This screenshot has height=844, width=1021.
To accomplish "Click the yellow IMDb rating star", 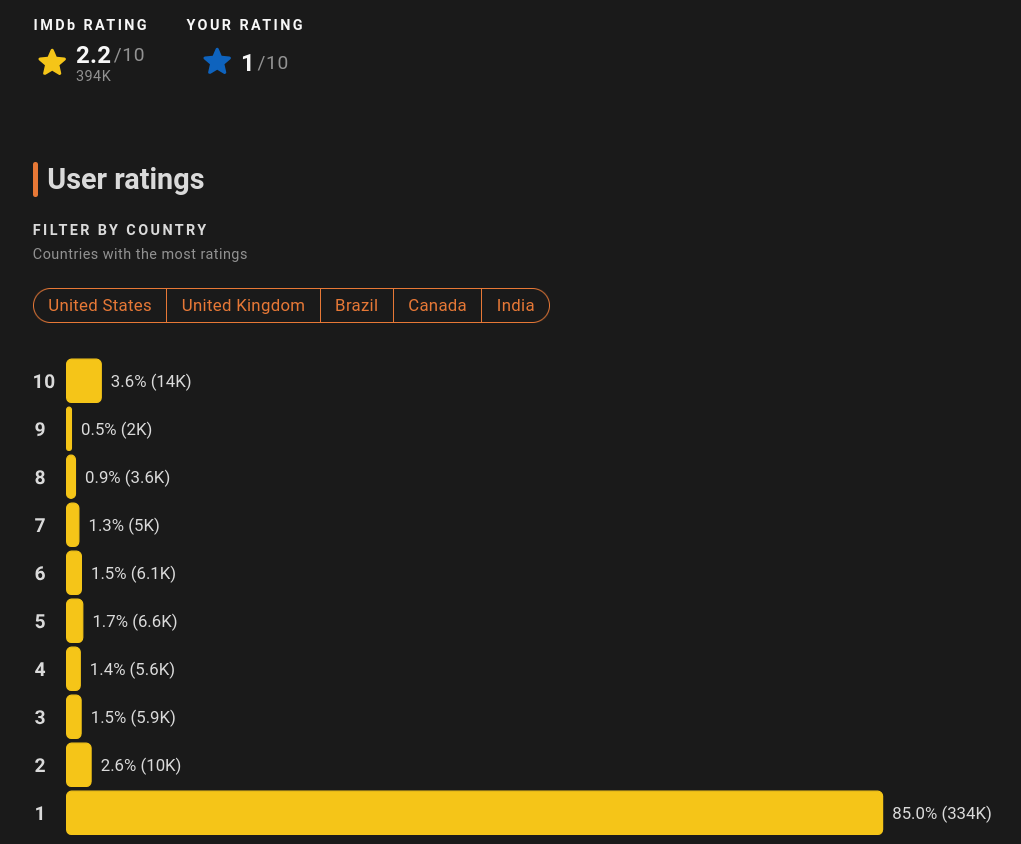I will click(52, 63).
